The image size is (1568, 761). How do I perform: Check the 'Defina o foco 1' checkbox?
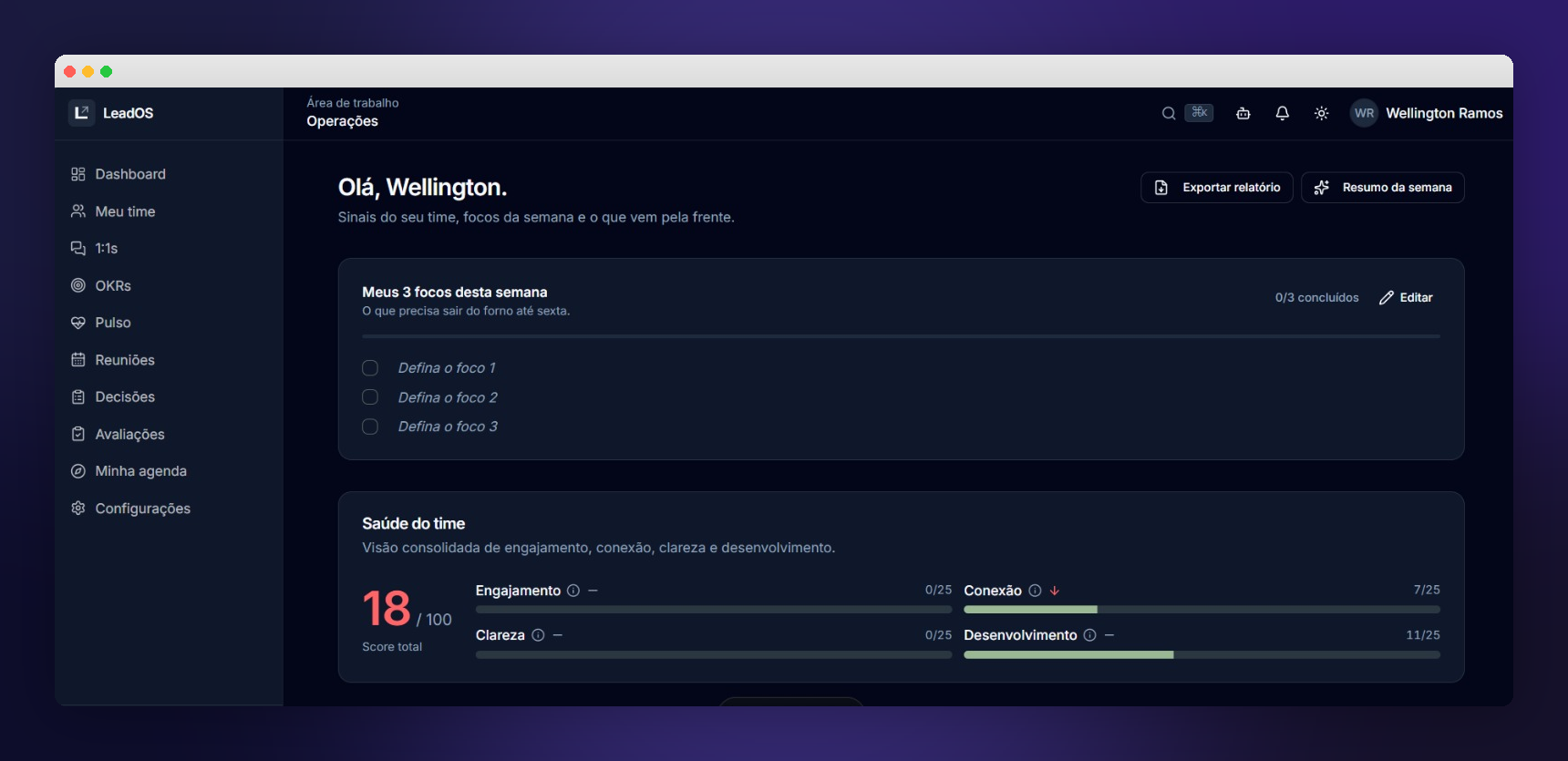point(370,368)
